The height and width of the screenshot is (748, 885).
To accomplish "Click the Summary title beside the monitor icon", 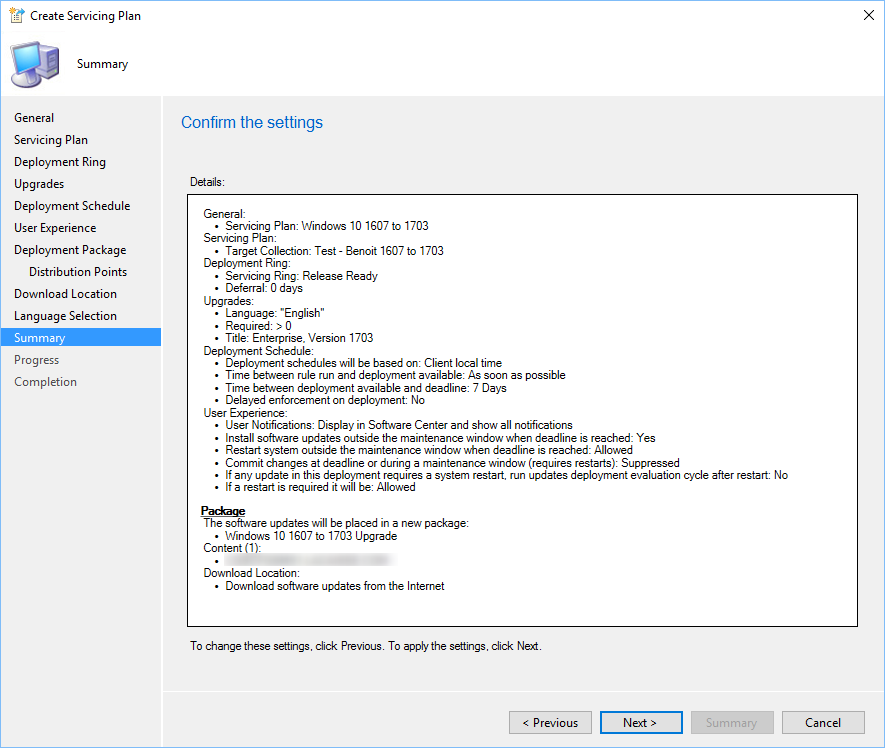I will (102, 64).
